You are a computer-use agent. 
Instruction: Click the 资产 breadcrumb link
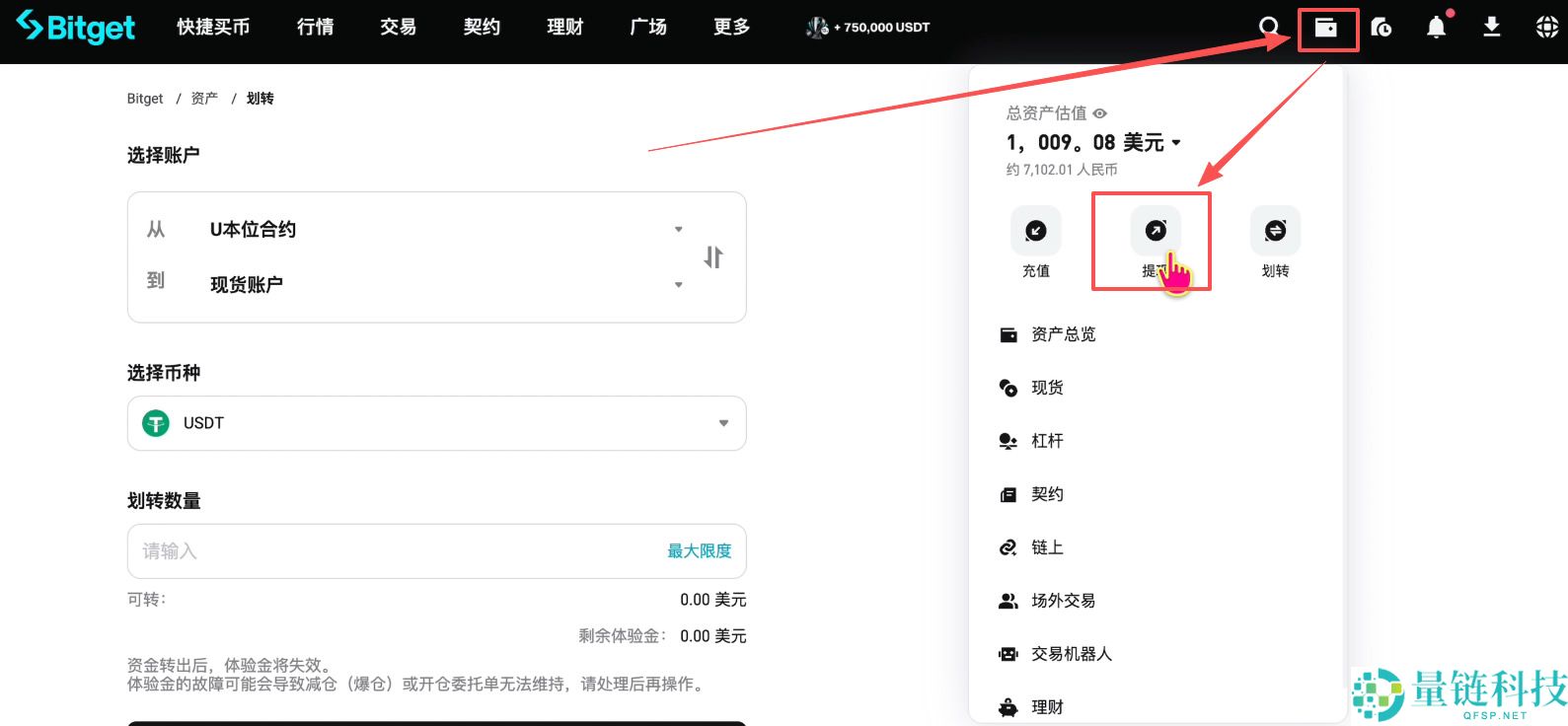coord(204,99)
